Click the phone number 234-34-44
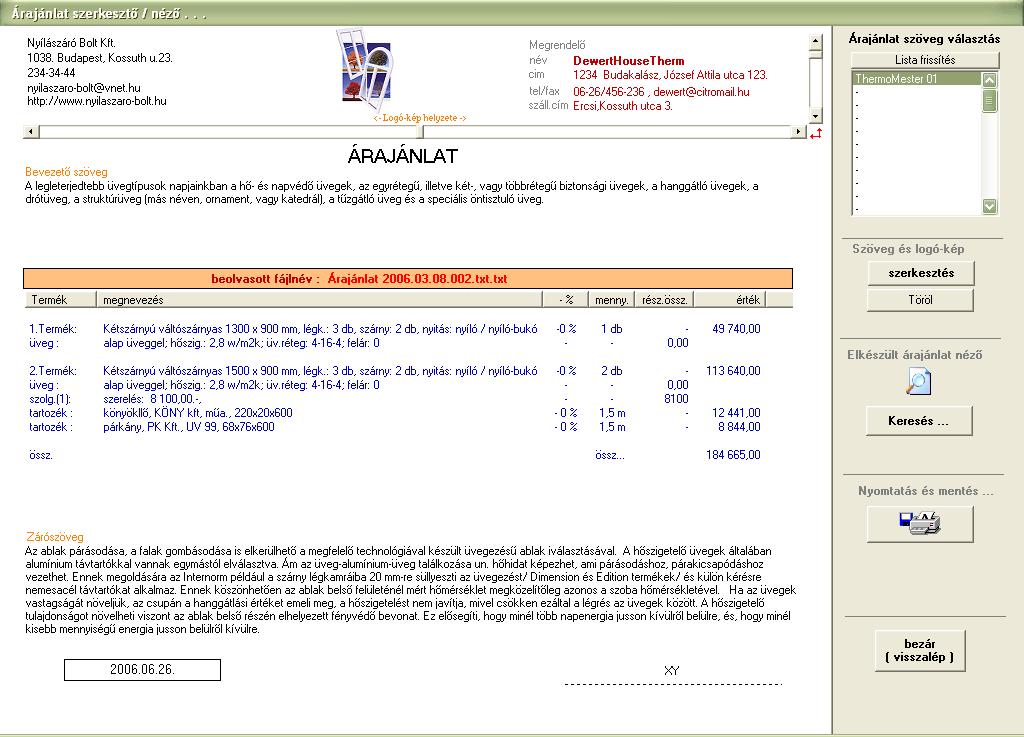This screenshot has height=737, width=1024. point(51,73)
